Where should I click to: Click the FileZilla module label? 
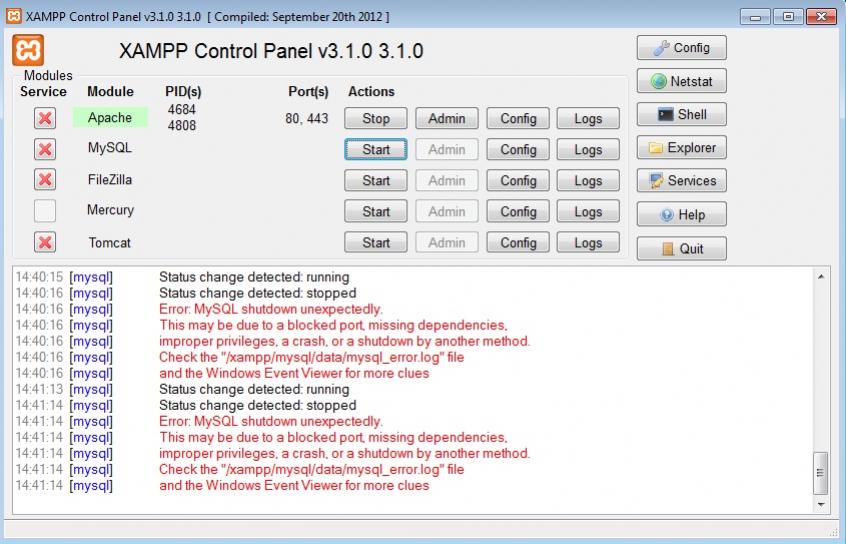pyautogui.click(x=110, y=179)
